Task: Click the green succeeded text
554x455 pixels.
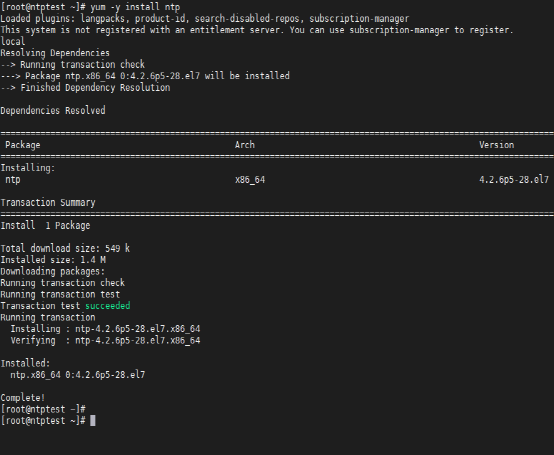Action: [x=108, y=306]
